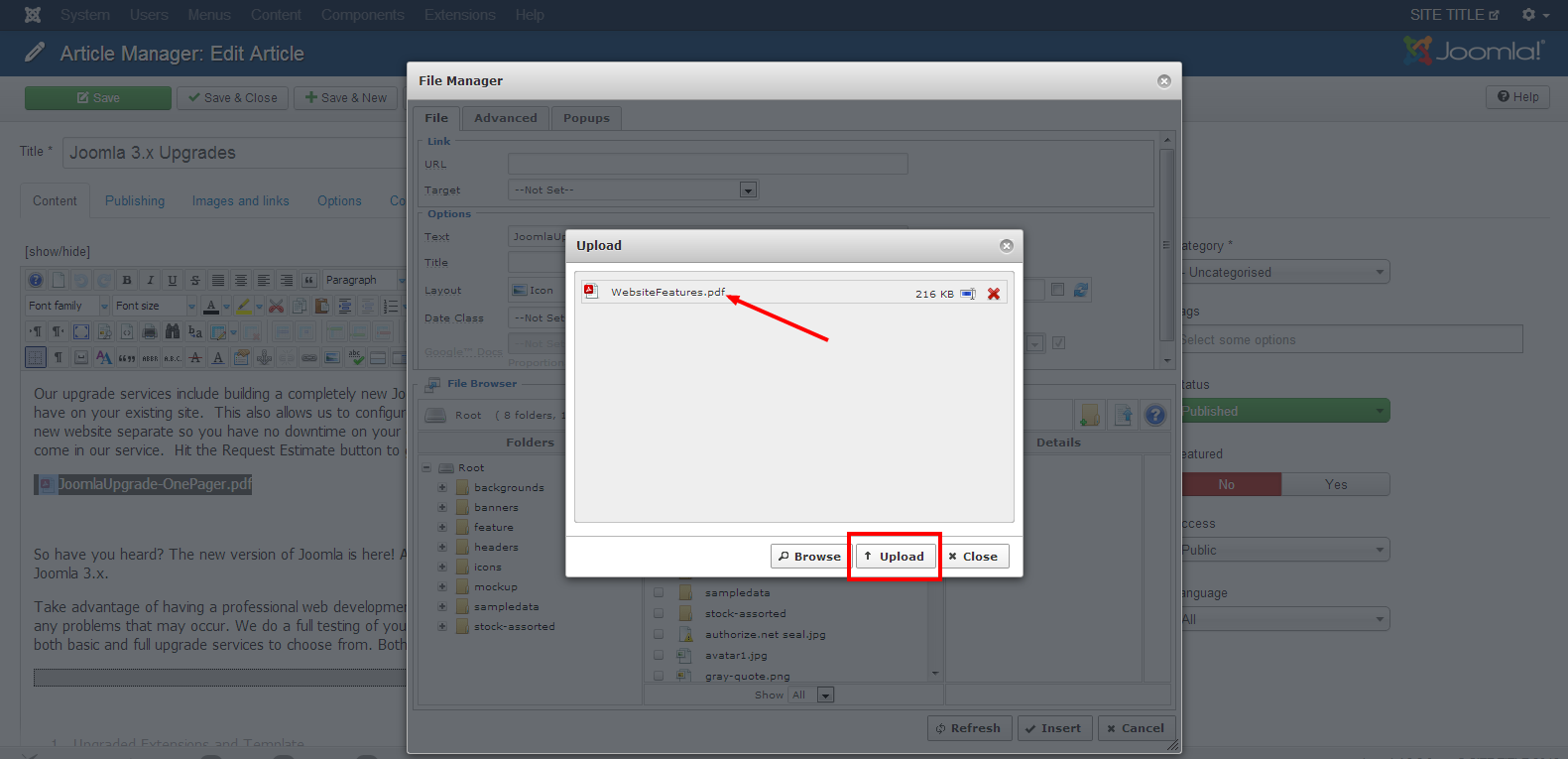Check the gray-quote.png checkbox
The height and width of the screenshot is (759, 1568).
tap(659, 676)
